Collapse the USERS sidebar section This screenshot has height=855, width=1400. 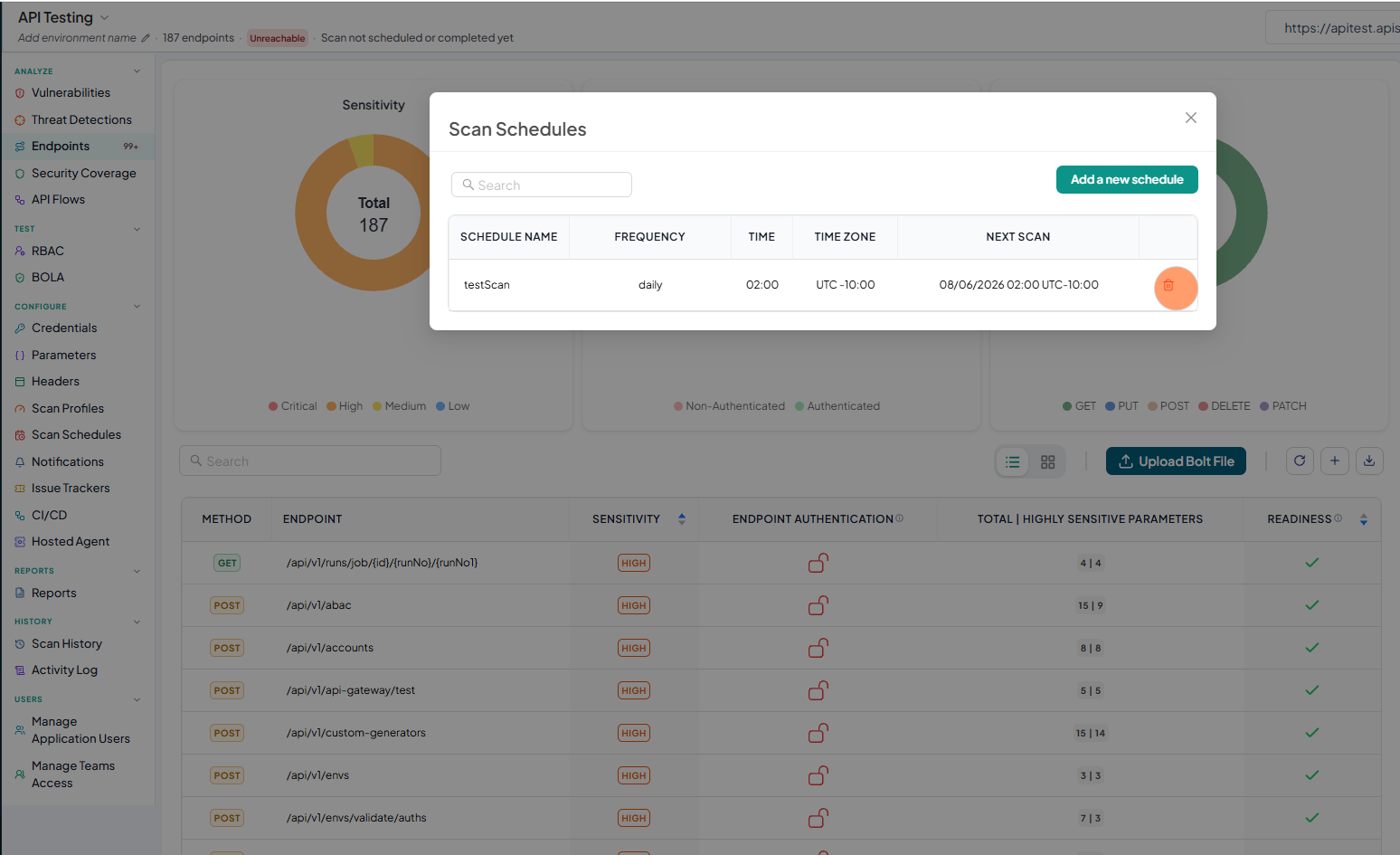click(137, 699)
